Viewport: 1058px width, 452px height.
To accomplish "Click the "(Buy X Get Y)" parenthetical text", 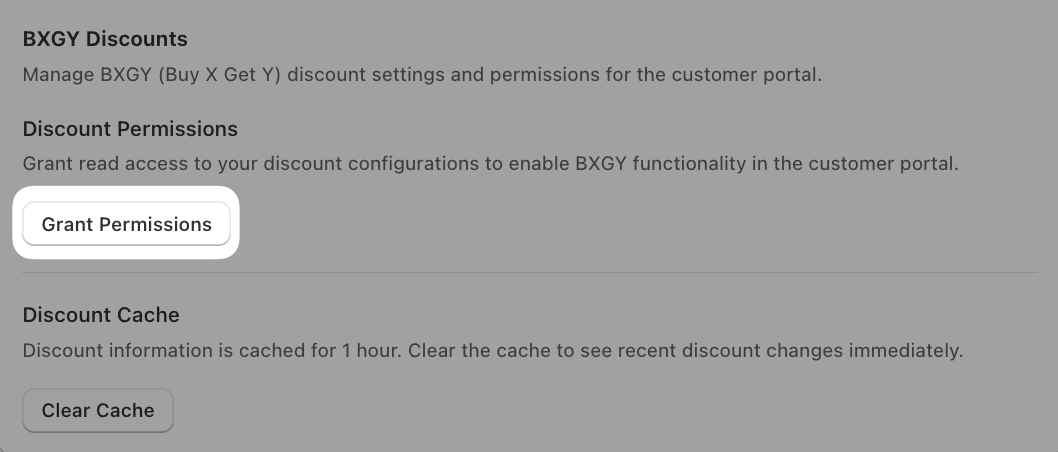I will coord(219,74).
